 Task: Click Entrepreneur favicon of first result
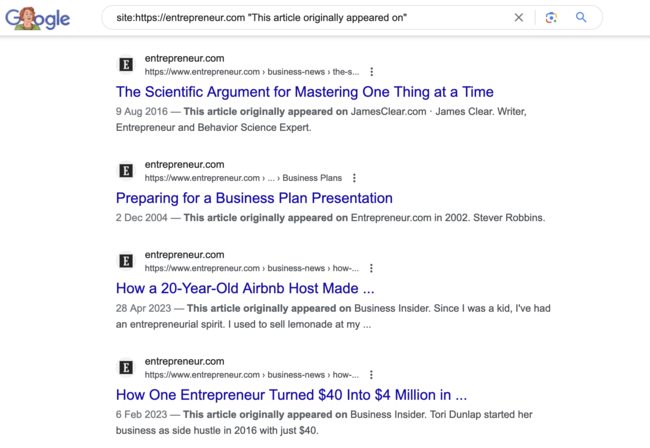pos(126,65)
